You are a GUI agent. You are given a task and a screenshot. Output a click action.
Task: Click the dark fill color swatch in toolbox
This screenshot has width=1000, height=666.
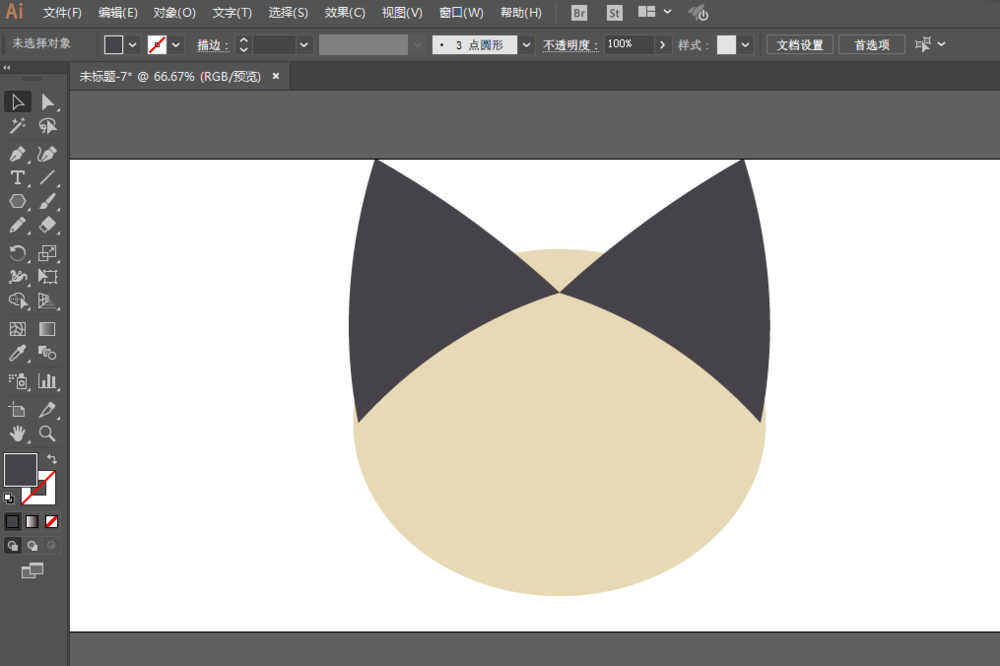click(20, 470)
